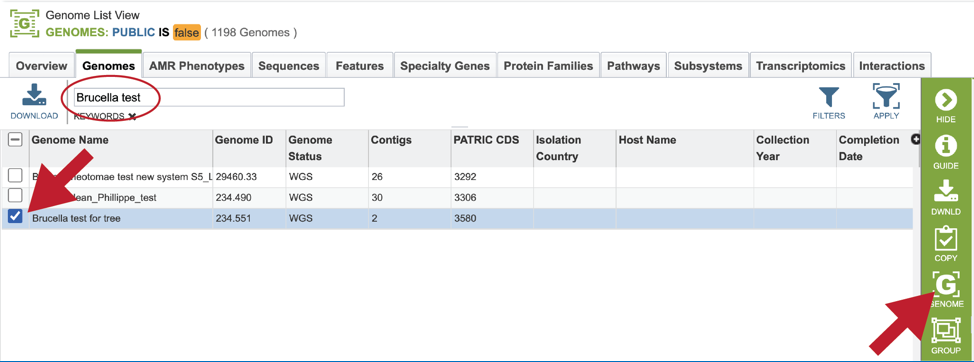Click the 'false' filter value badge
The image size is (974, 362).
coord(187,32)
